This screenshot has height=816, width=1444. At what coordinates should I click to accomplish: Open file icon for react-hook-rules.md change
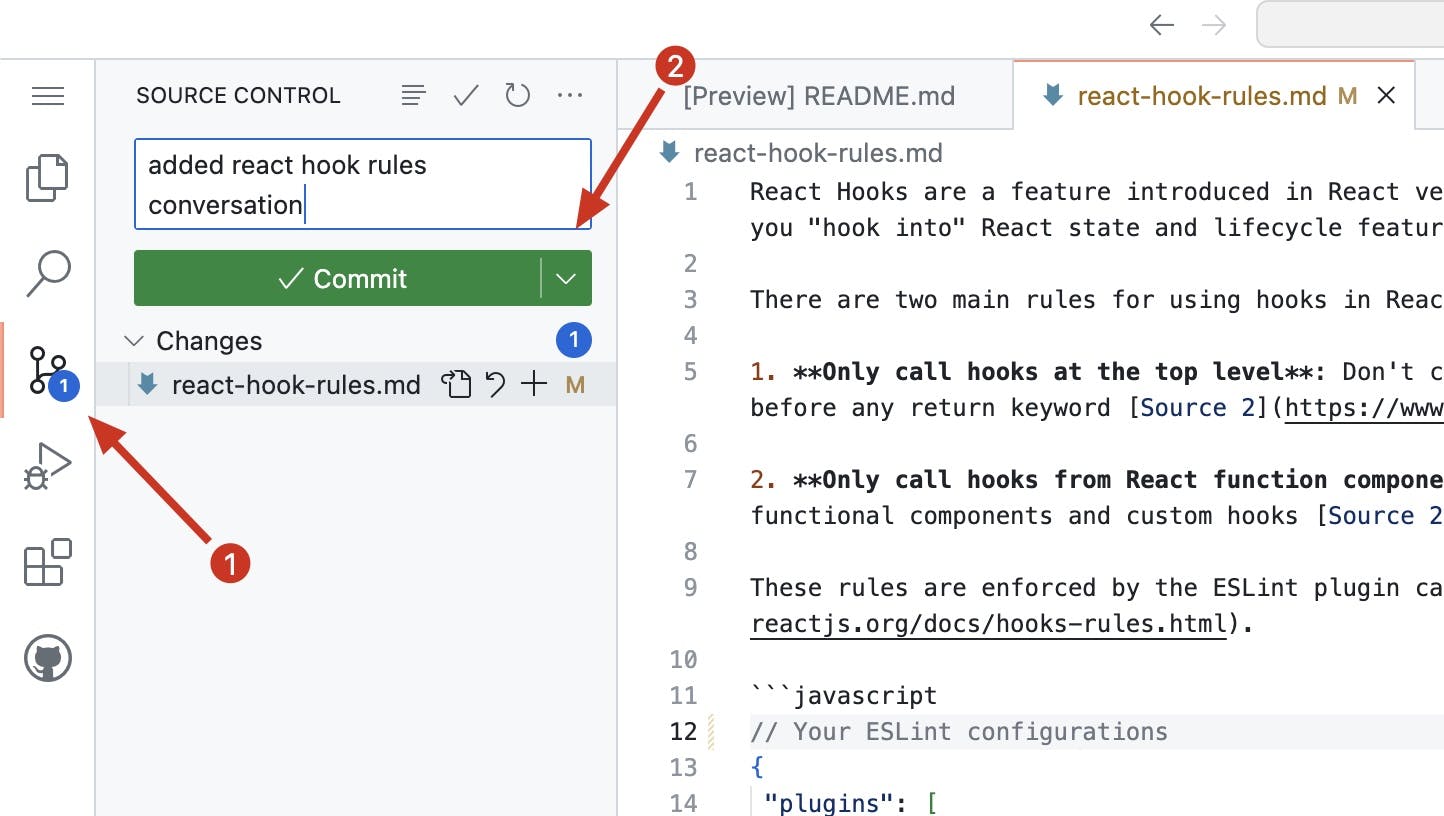457,385
